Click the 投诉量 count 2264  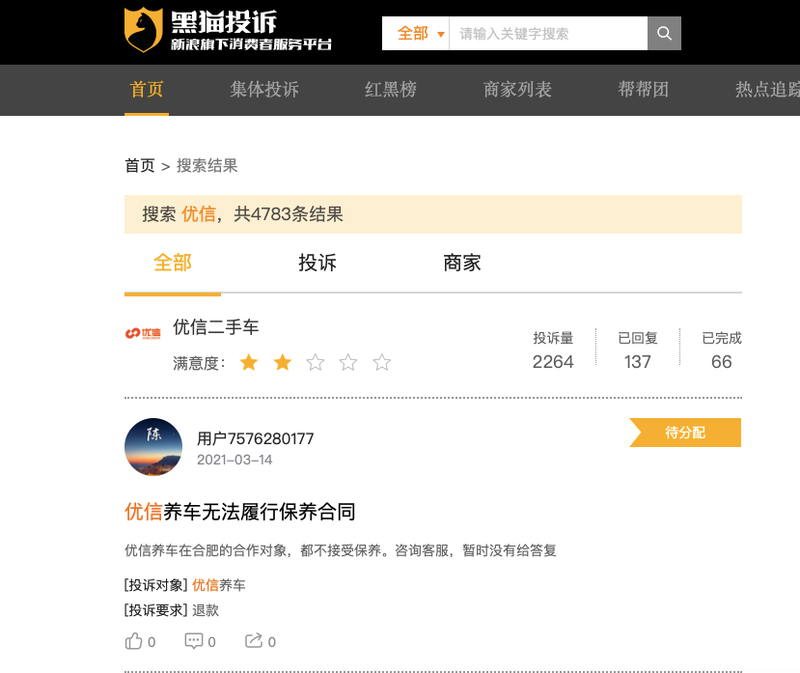click(553, 362)
